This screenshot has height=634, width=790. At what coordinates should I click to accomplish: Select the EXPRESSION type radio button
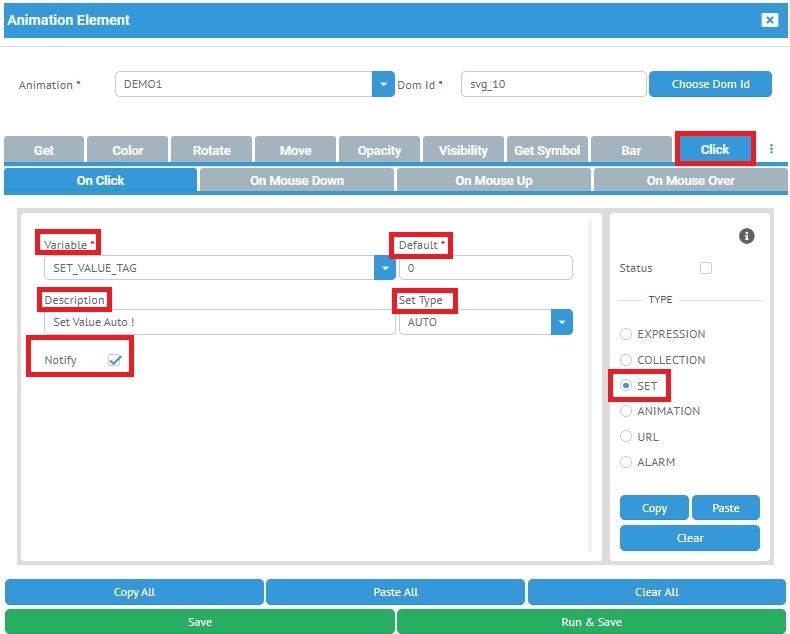coord(627,334)
